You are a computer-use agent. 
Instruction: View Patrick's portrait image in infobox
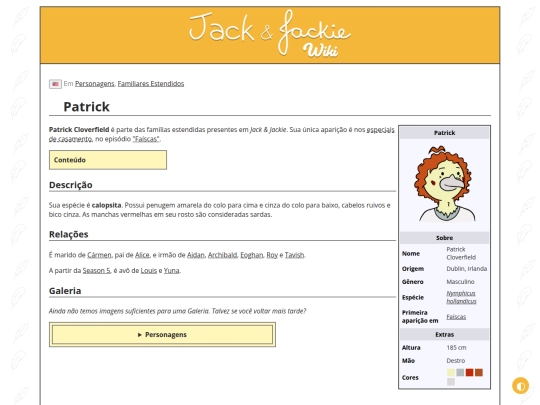tap(444, 184)
